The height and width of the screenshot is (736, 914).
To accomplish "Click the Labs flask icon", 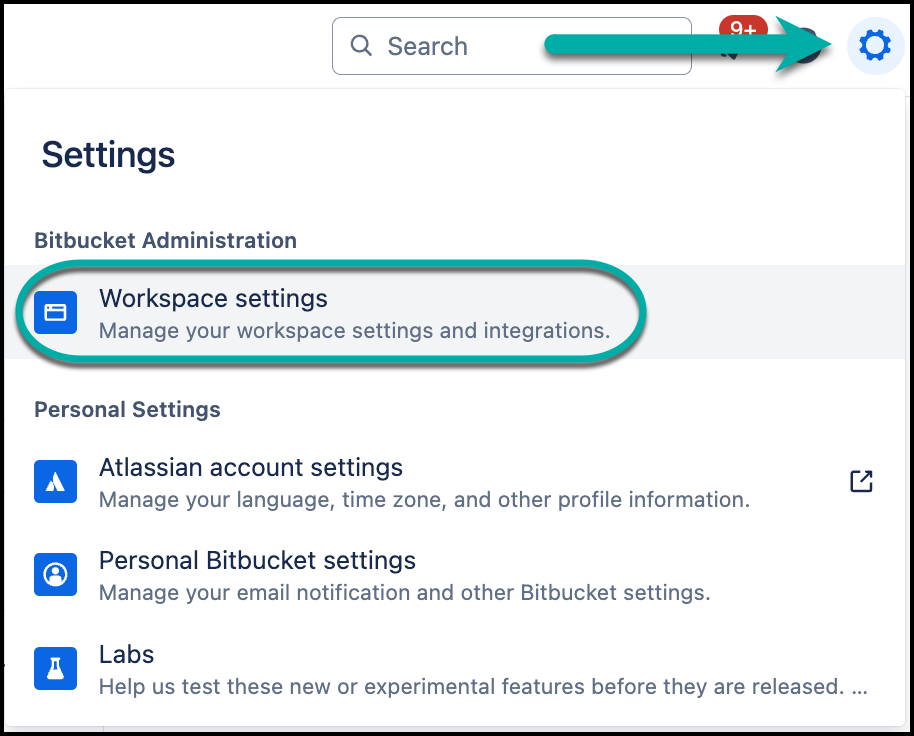I will tap(55, 669).
